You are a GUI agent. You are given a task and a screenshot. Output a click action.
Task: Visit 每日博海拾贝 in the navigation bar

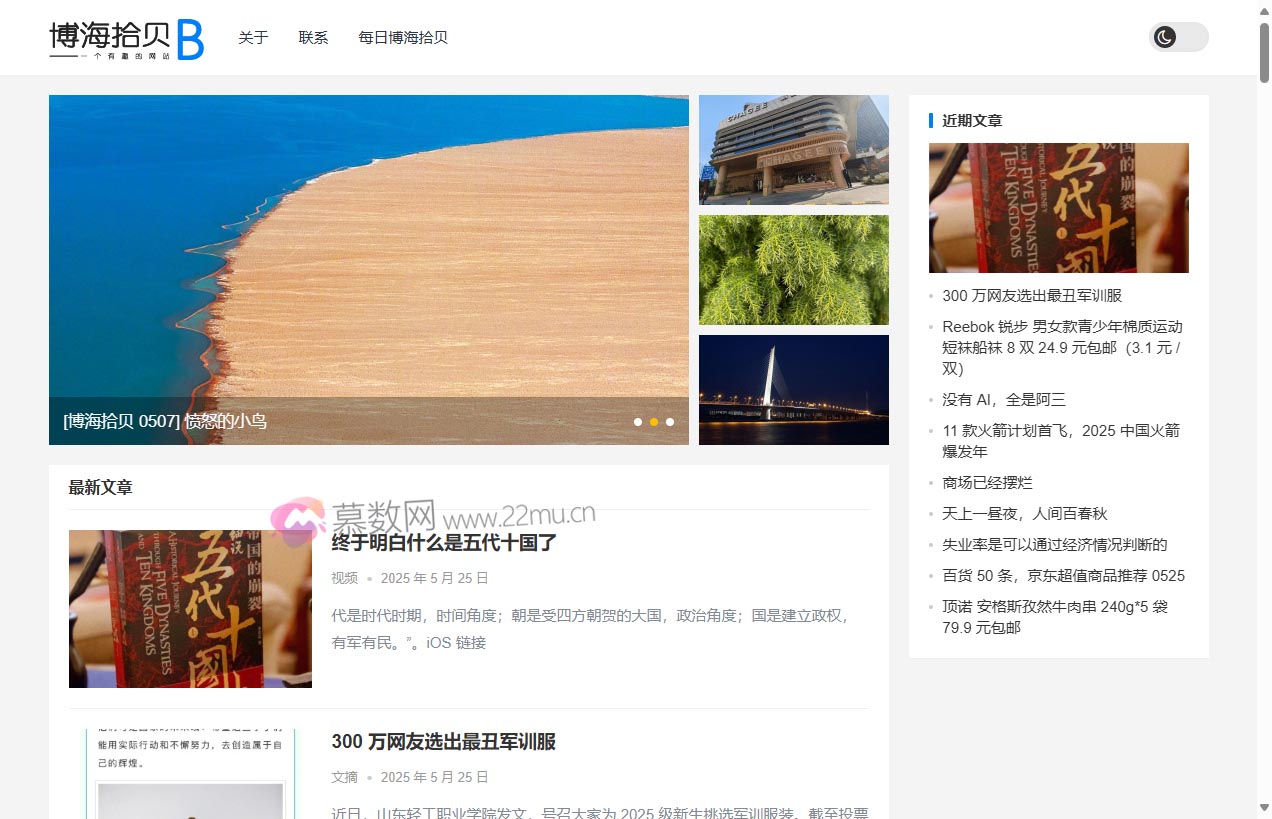pos(403,37)
